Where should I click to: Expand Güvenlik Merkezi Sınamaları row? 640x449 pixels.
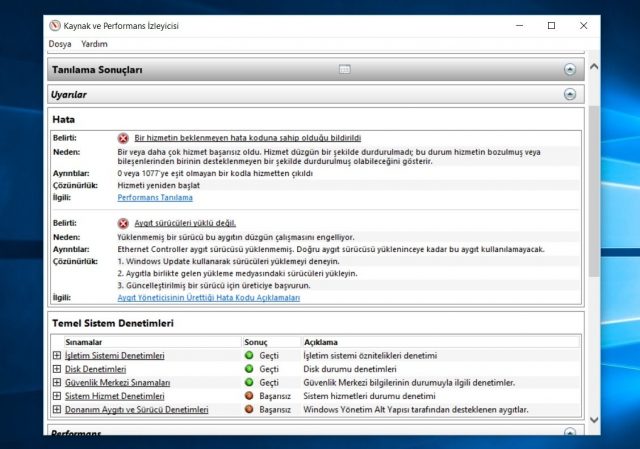(x=57, y=382)
